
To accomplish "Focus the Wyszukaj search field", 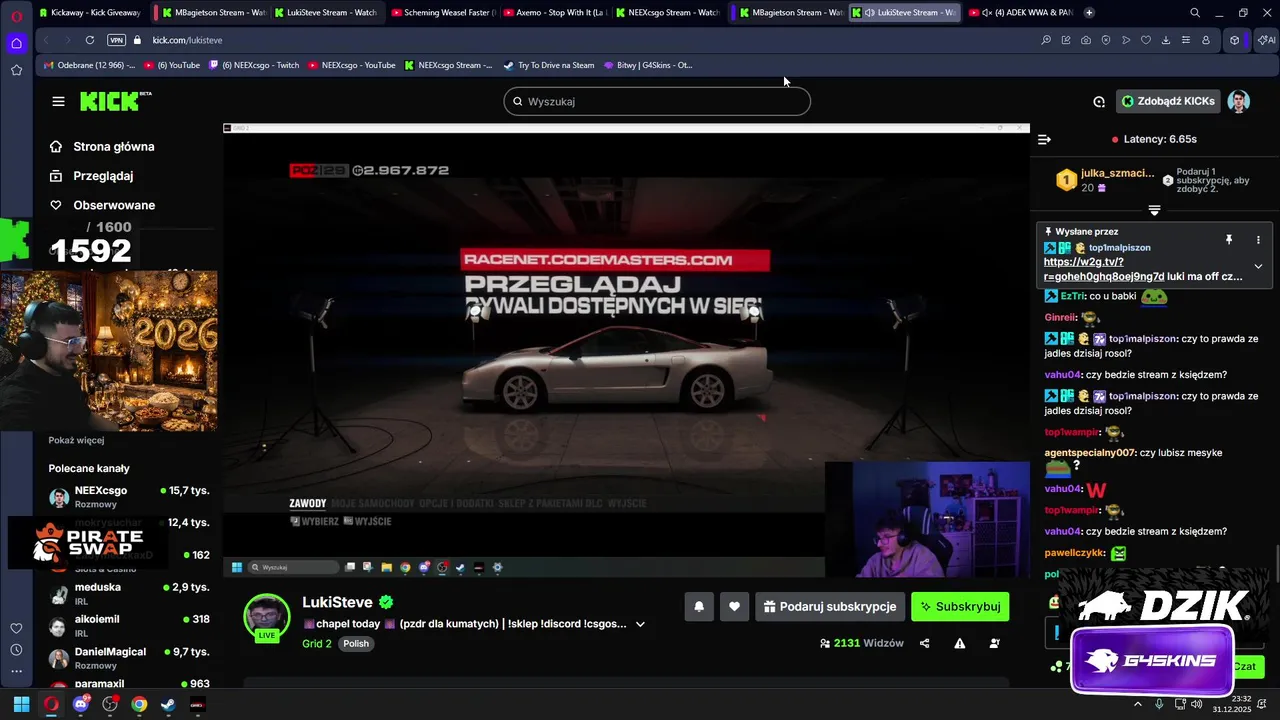I will click(657, 101).
